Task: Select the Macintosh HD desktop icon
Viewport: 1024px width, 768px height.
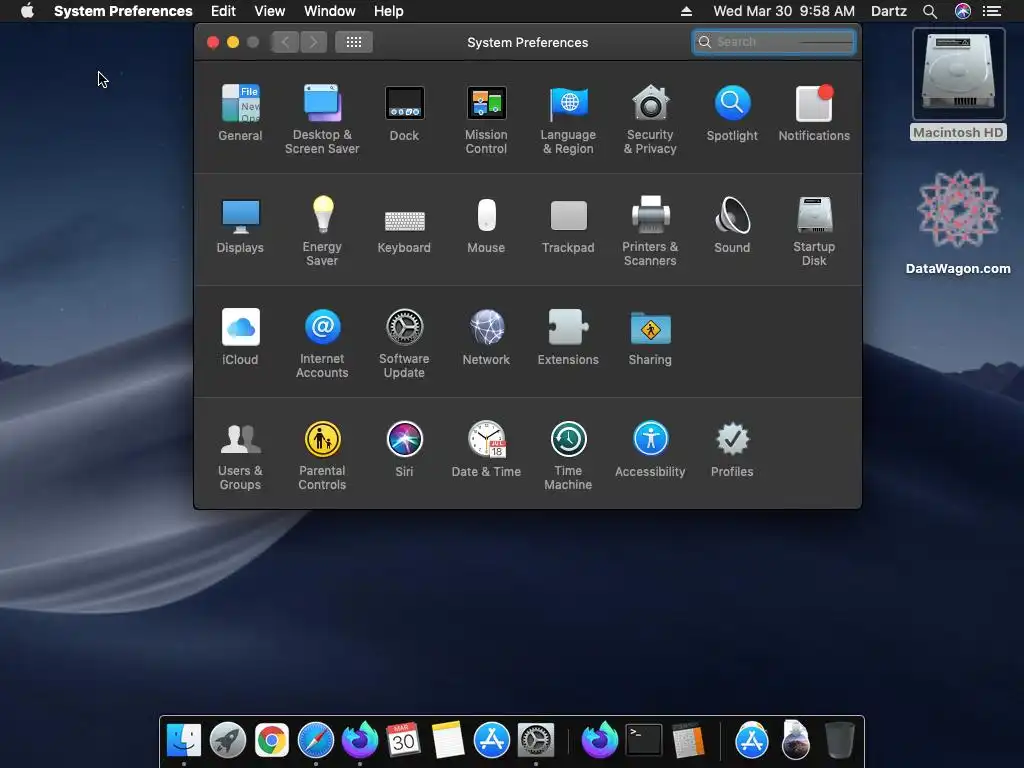Action: 959,84
